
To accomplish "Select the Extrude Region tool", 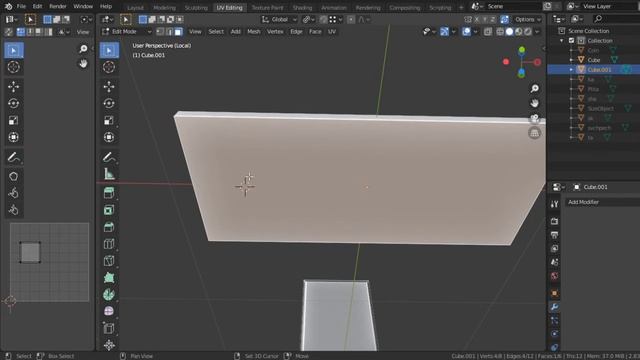I will 109,193.
